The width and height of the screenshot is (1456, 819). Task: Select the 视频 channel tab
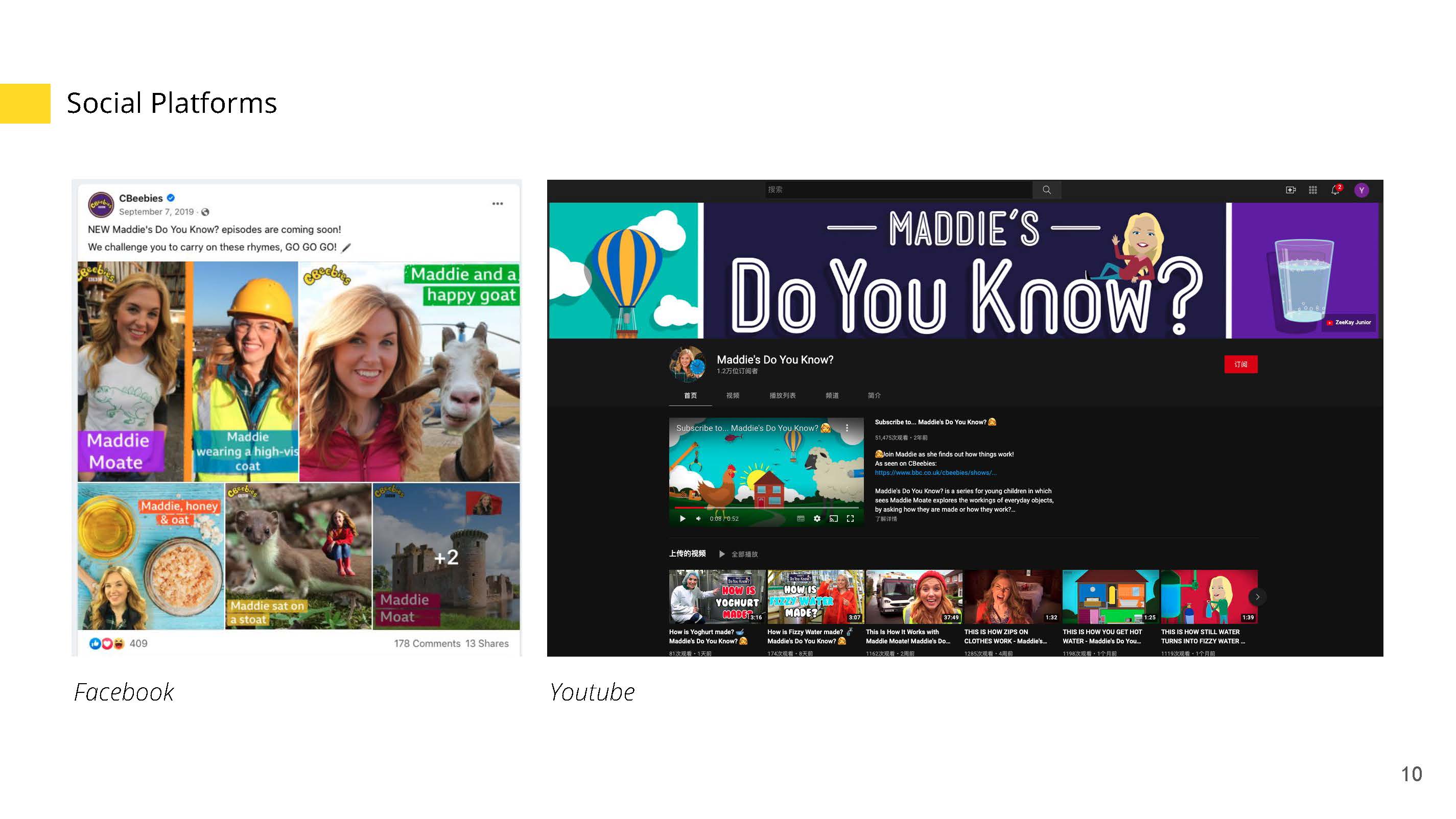(x=733, y=395)
